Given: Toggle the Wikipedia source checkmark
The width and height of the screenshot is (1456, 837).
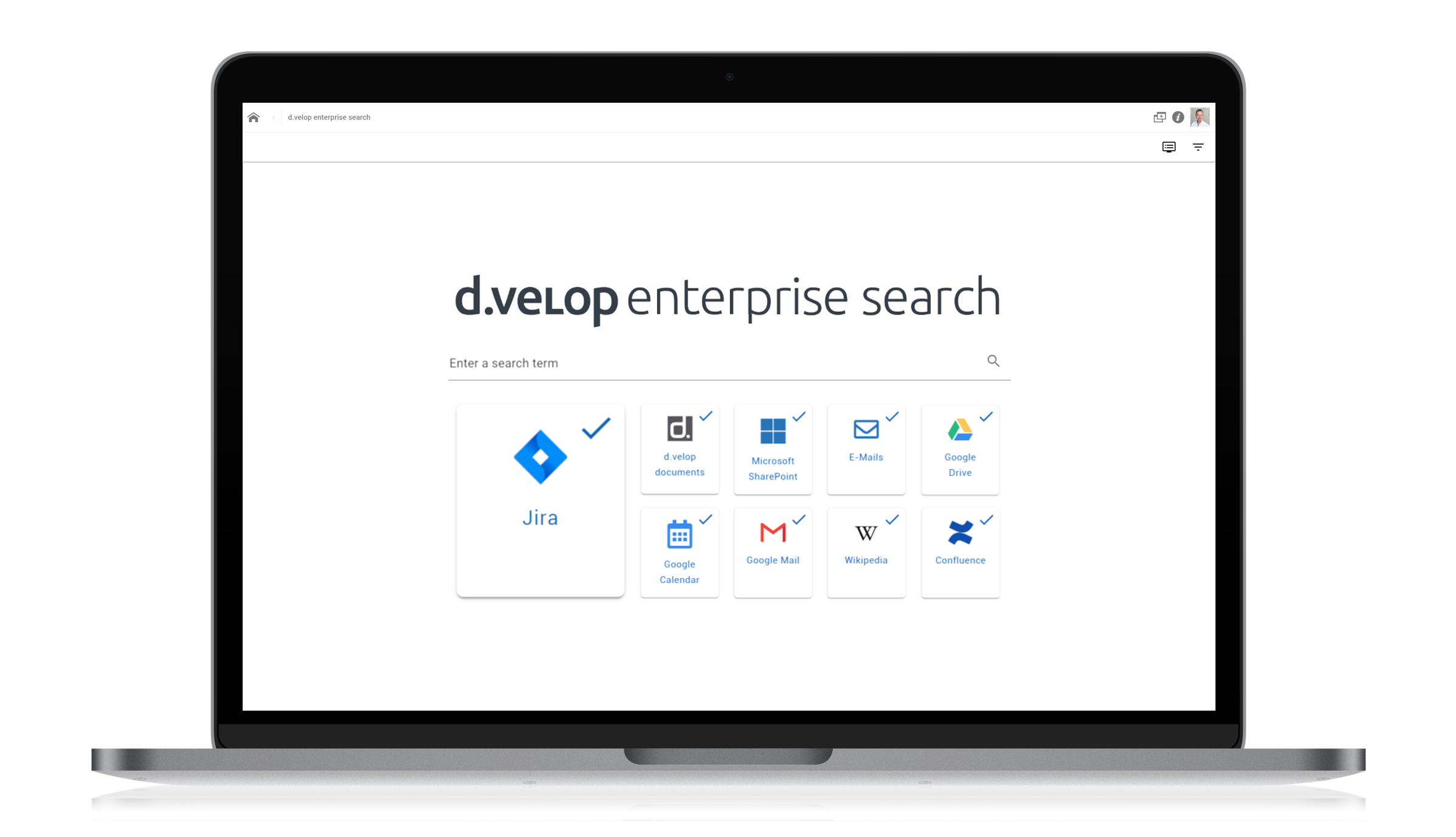Looking at the screenshot, I should [x=894, y=519].
